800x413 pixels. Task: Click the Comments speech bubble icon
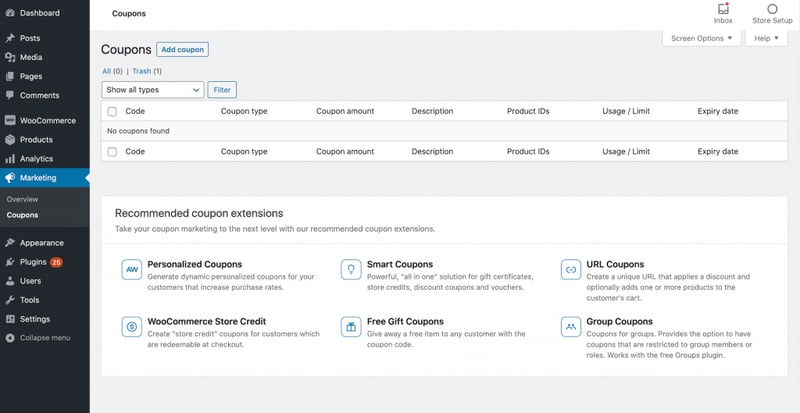10,95
